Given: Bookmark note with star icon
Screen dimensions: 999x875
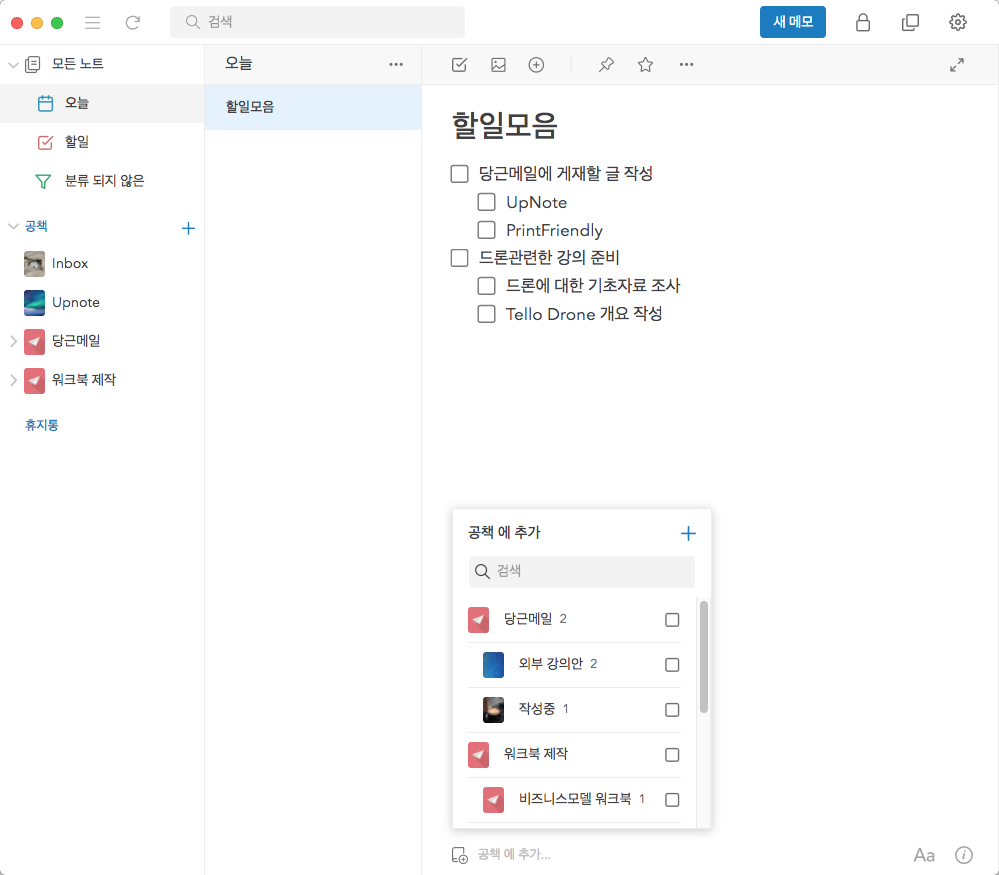Looking at the screenshot, I should coord(645,64).
